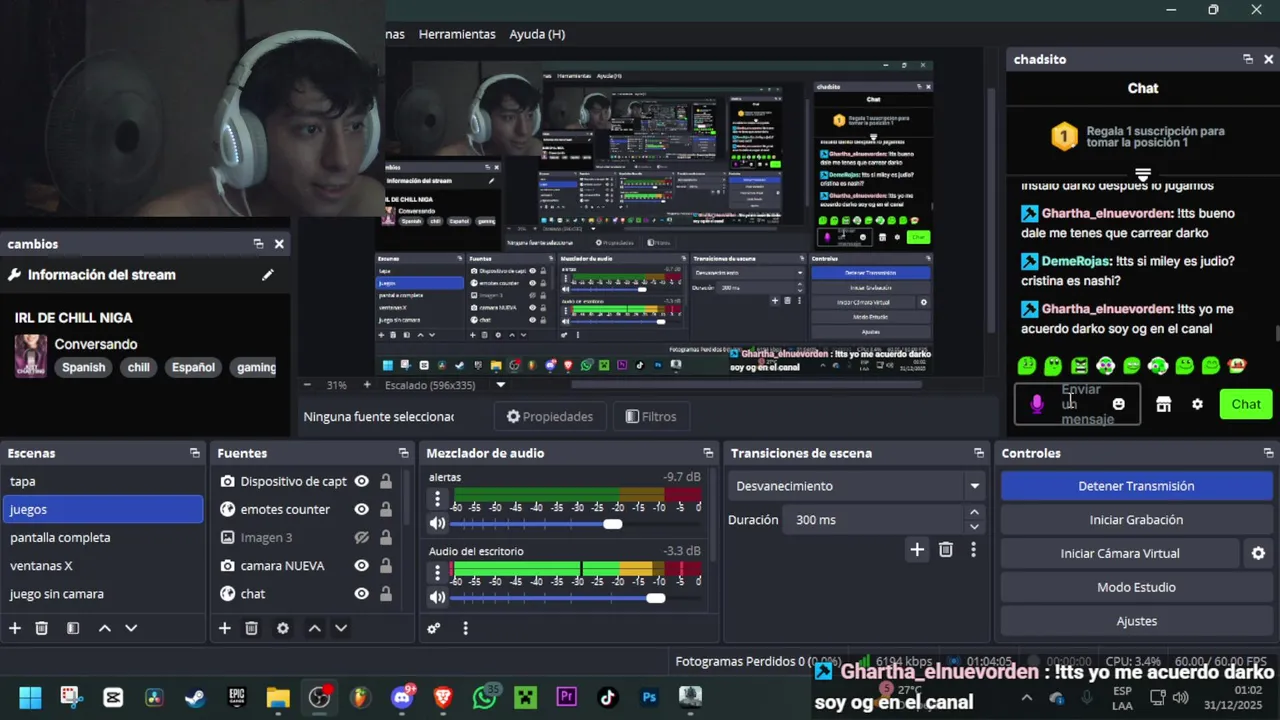The image size is (1280, 720).
Task: Send message with green Chat button
Action: [x=1246, y=404]
